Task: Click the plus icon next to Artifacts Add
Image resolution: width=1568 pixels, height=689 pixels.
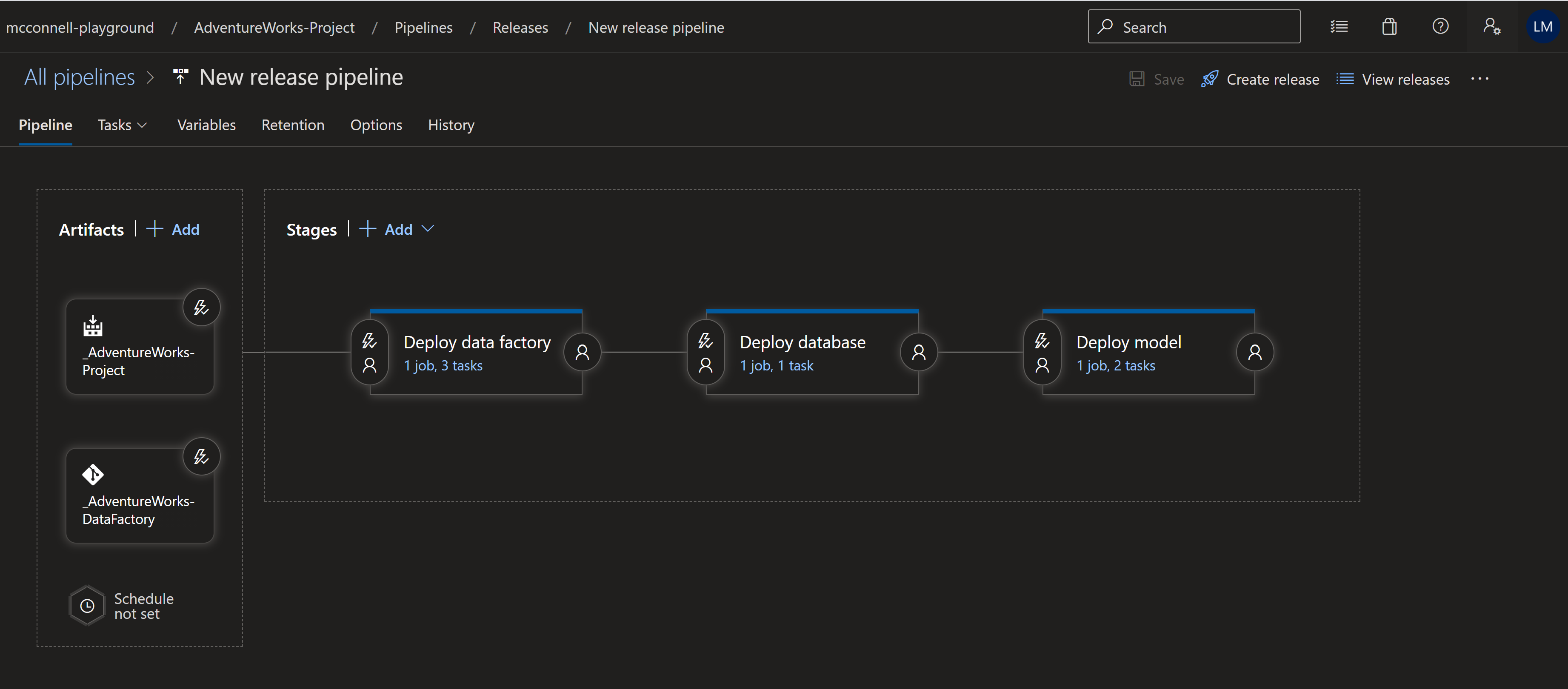Action: pos(154,229)
